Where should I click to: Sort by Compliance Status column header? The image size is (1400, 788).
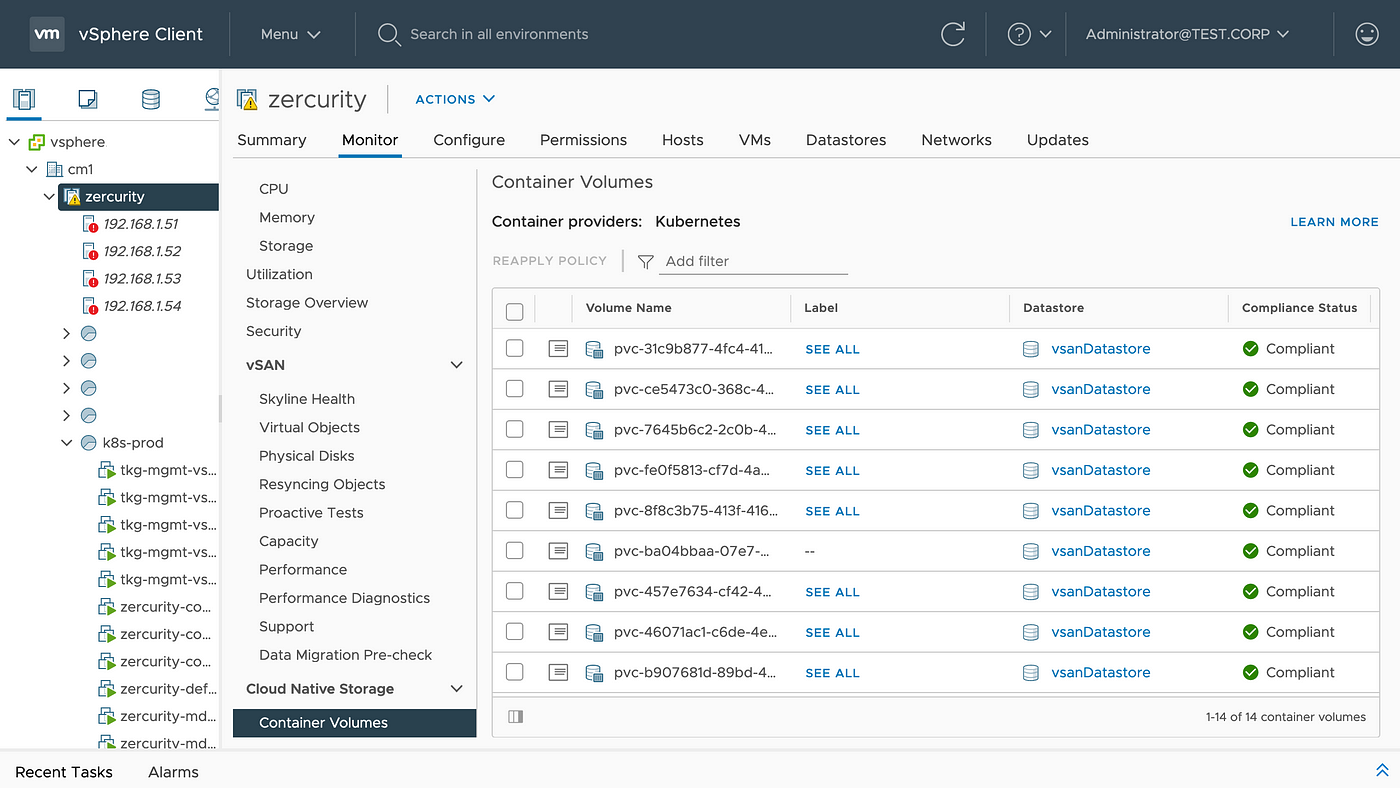1299,308
